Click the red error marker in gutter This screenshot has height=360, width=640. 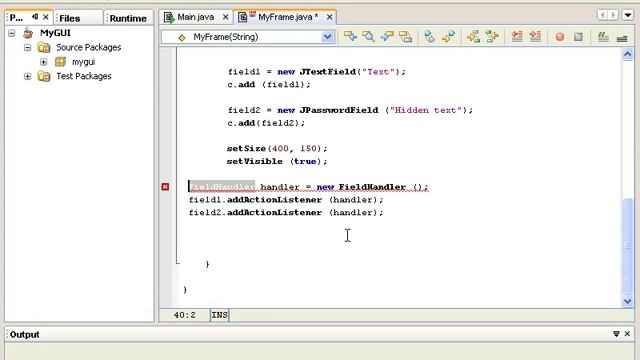(165, 187)
